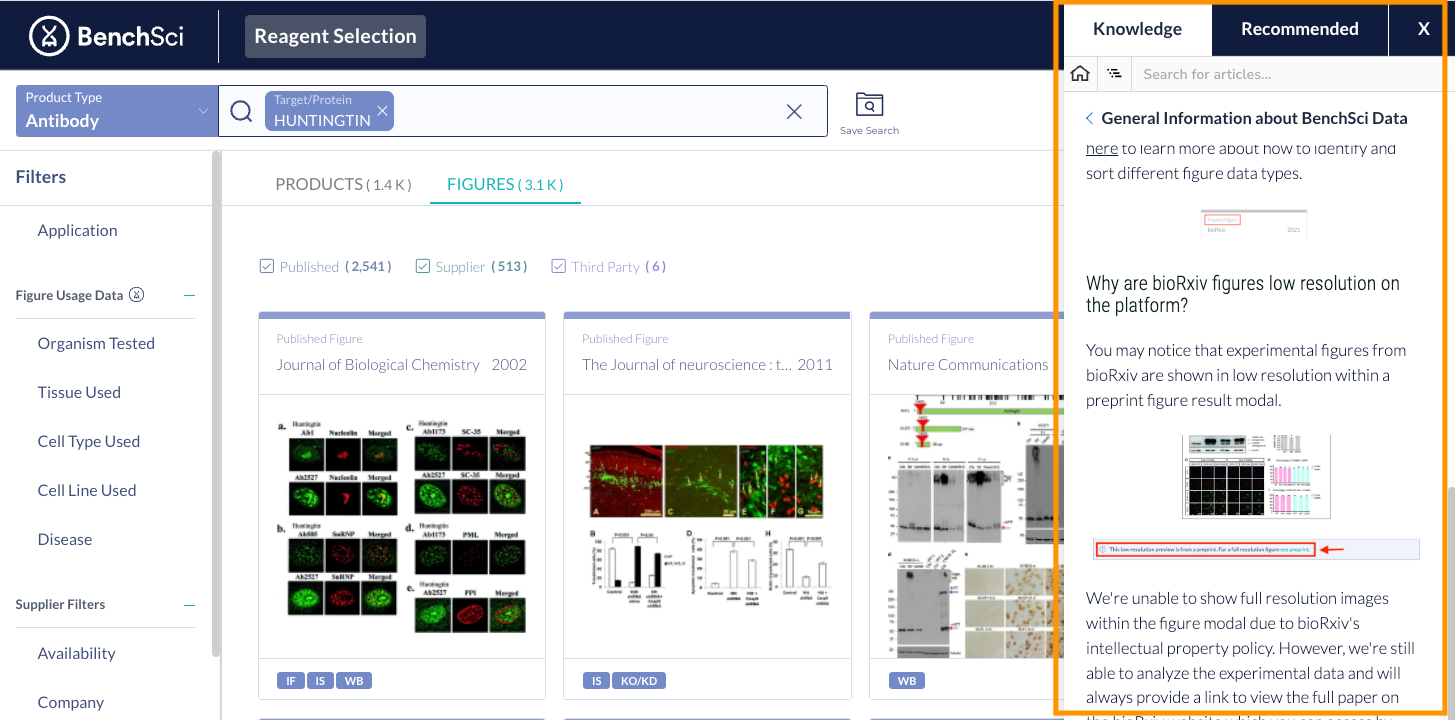This screenshot has height=720, width=1455.
Task: Click the Search for articles field
Action: point(1288,74)
